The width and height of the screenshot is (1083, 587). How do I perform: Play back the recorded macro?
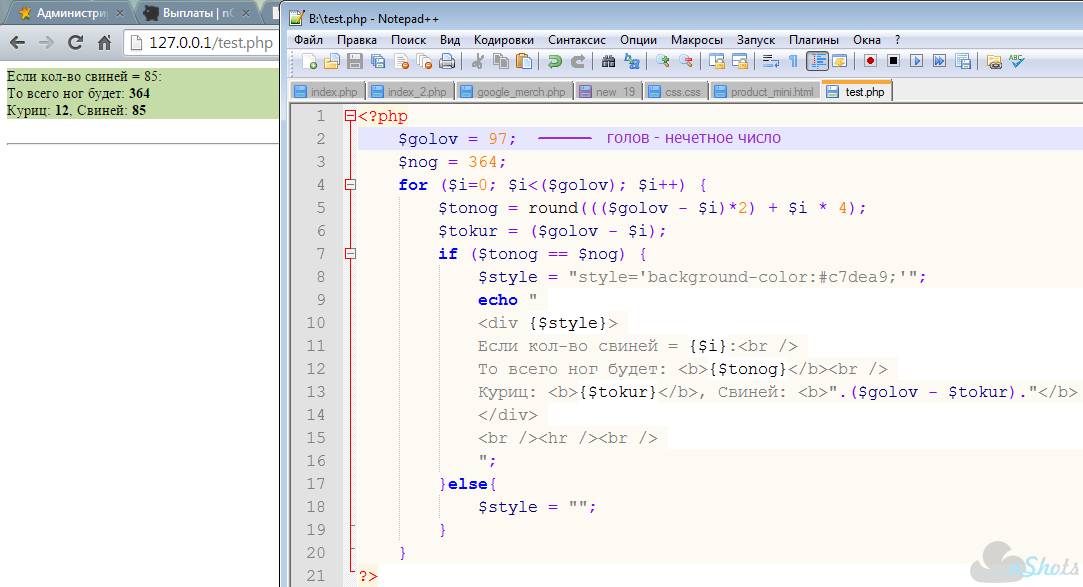tap(917, 61)
